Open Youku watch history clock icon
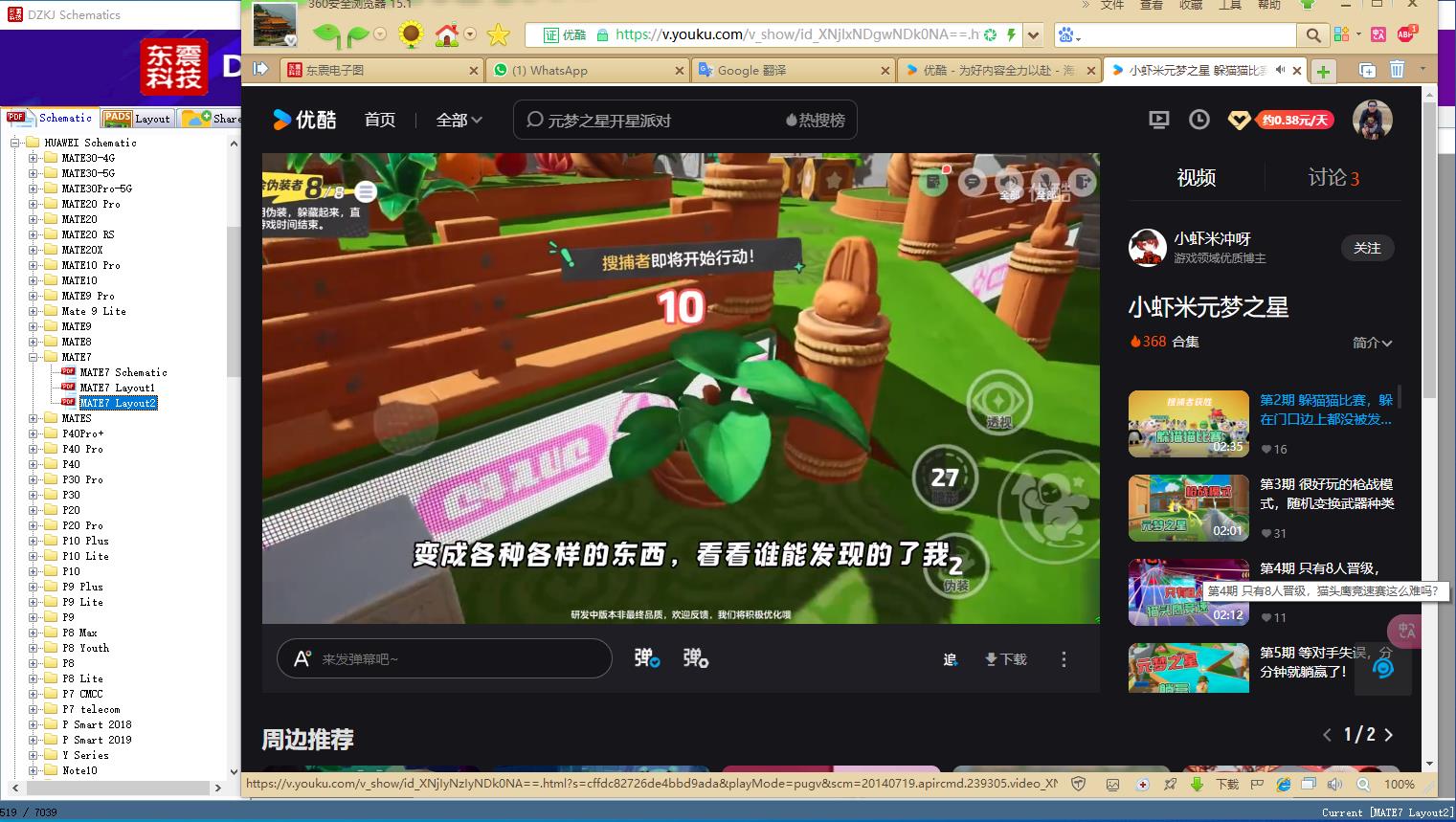The image size is (1456, 822). tap(1198, 120)
